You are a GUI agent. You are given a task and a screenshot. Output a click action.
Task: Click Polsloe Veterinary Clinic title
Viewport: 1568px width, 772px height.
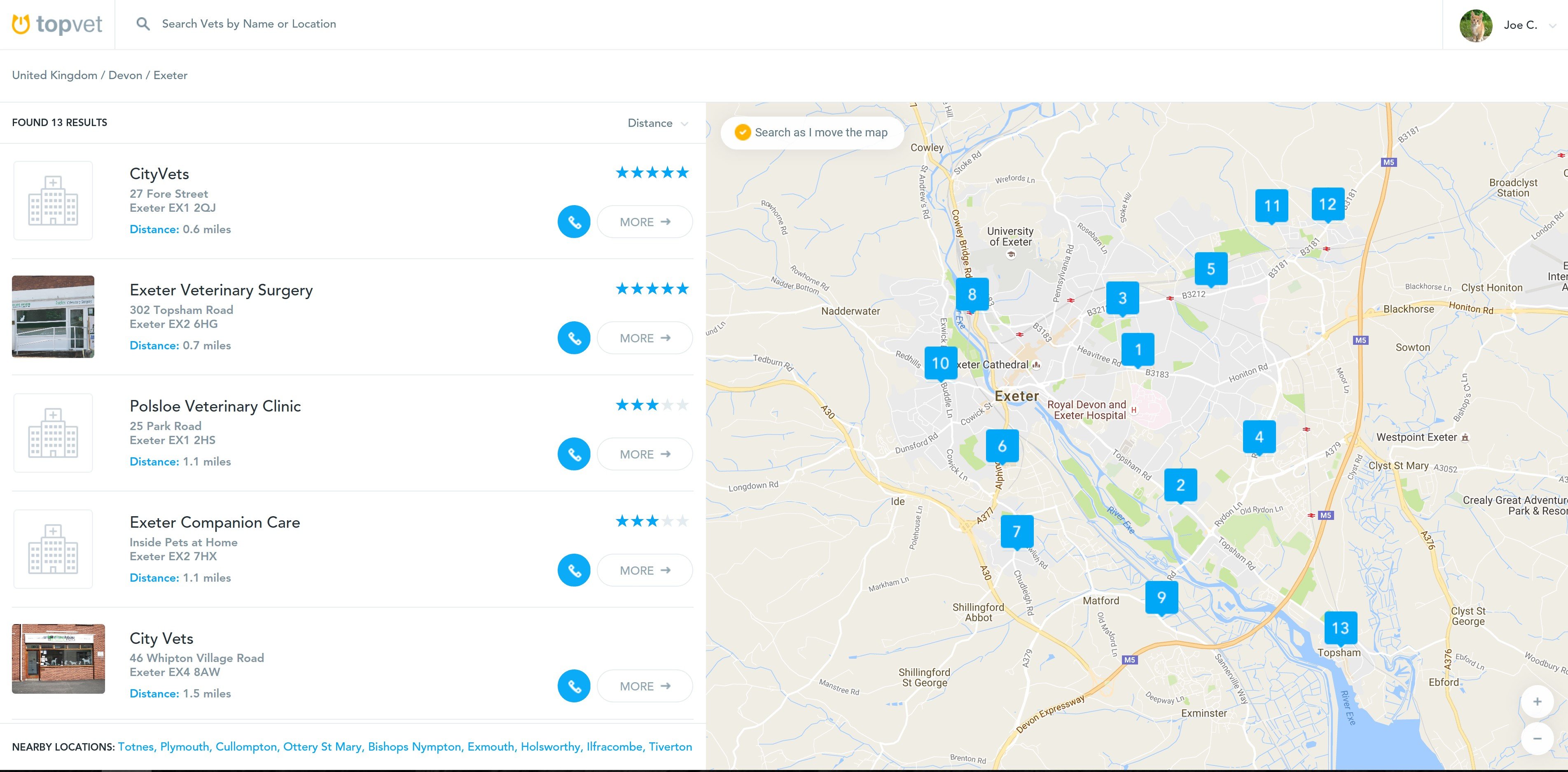click(215, 406)
